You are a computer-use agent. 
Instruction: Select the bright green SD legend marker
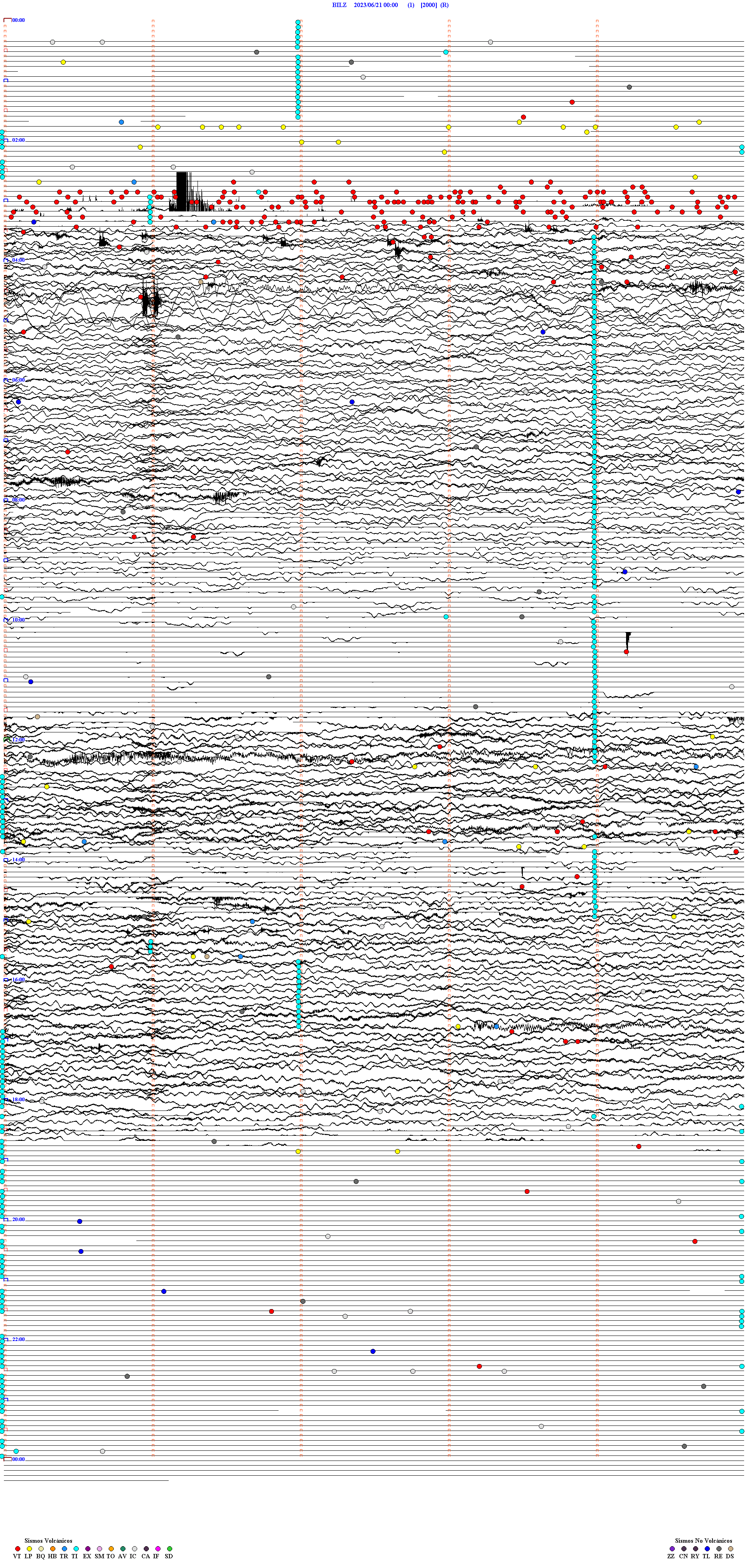(169, 1549)
